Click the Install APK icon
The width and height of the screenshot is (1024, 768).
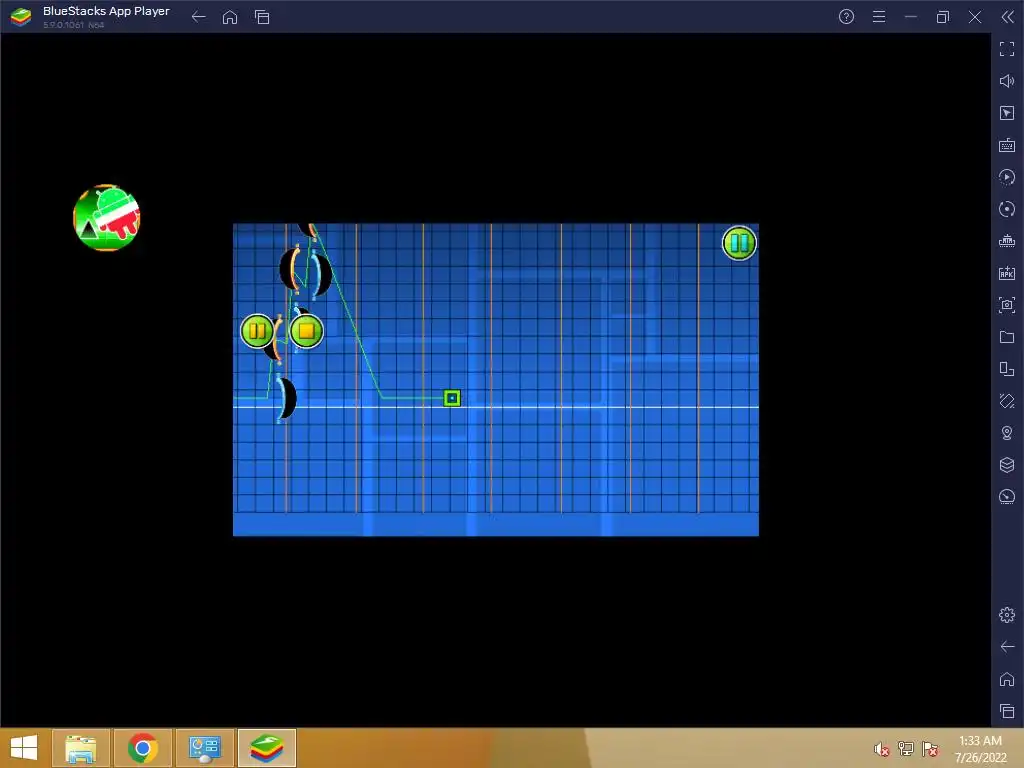1007,273
